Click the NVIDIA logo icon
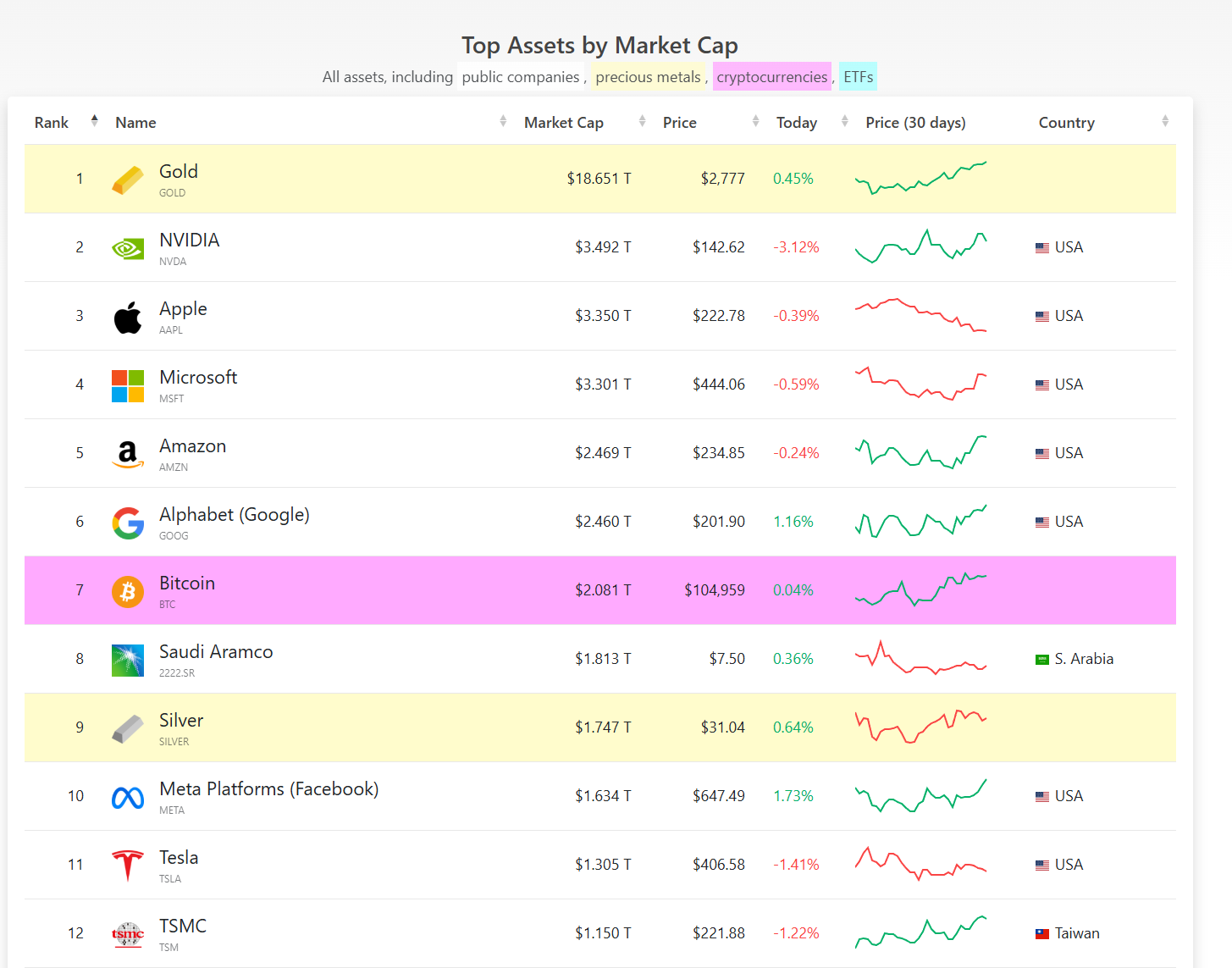Viewport: 1232px width, 968px height. [128, 248]
